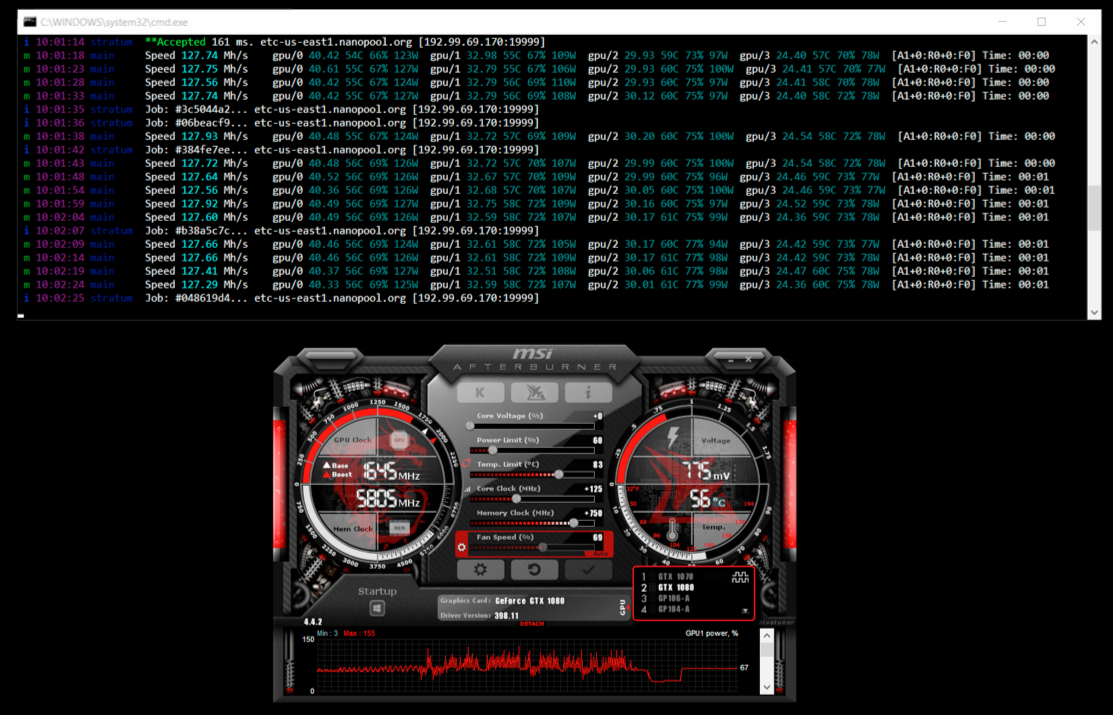Reset settings with the circular arrow button
The height and width of the screenshot is (715, 1113).
(x=534, y=569)
